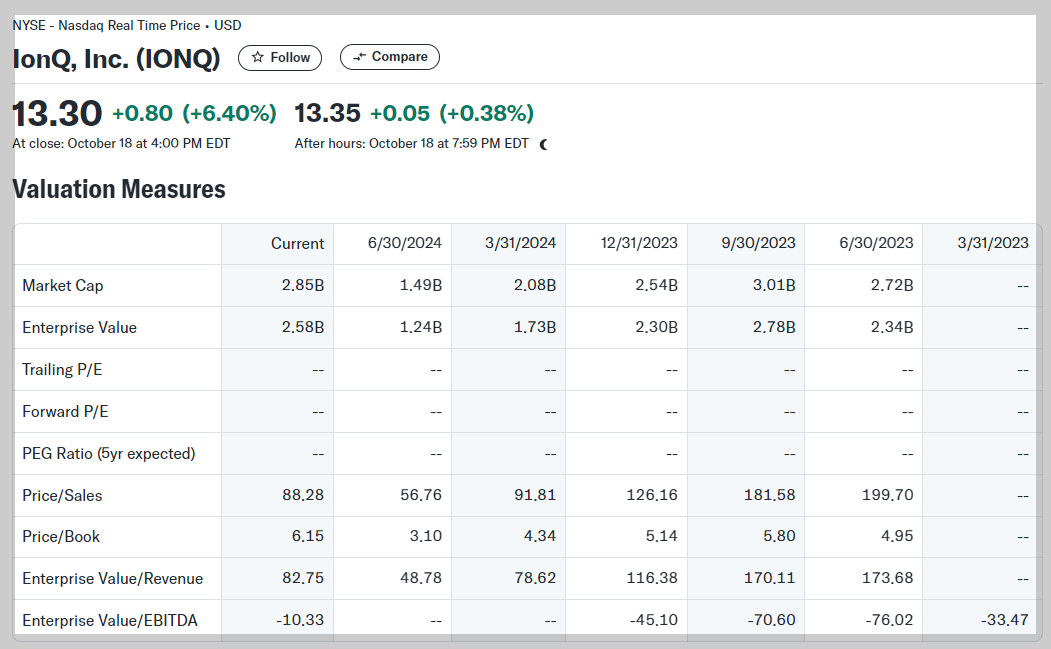The width and height of the screenshot is (1051, 649).
Task: Click the Price/Book row label
Action: (60, 537)
